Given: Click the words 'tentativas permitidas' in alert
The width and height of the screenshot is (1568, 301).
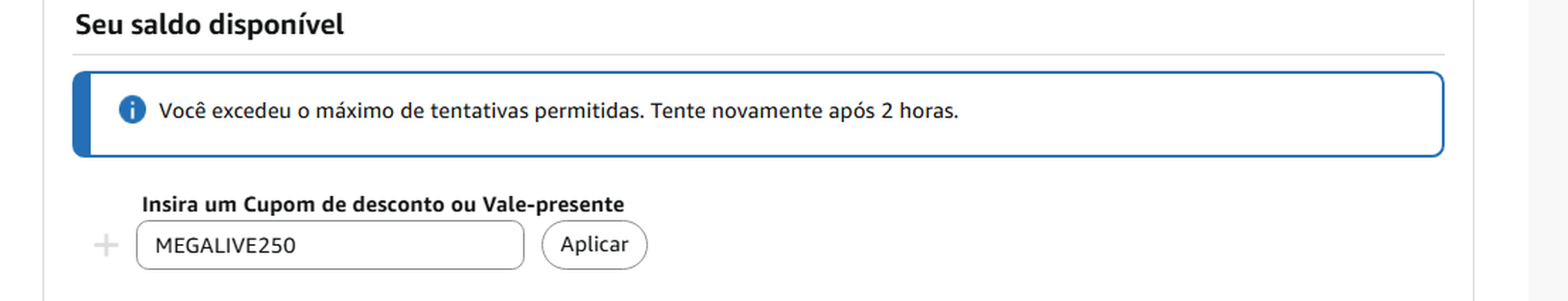Looking at the screenshot, I should click(x=536, y=111).
